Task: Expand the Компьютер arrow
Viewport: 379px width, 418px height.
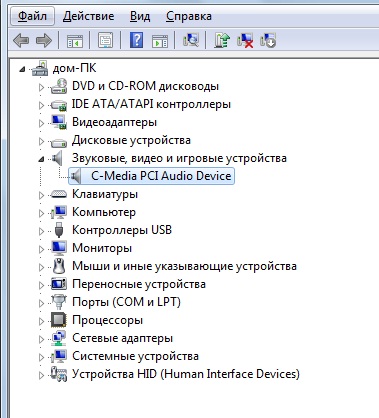Action: click(x=41, y=213)
